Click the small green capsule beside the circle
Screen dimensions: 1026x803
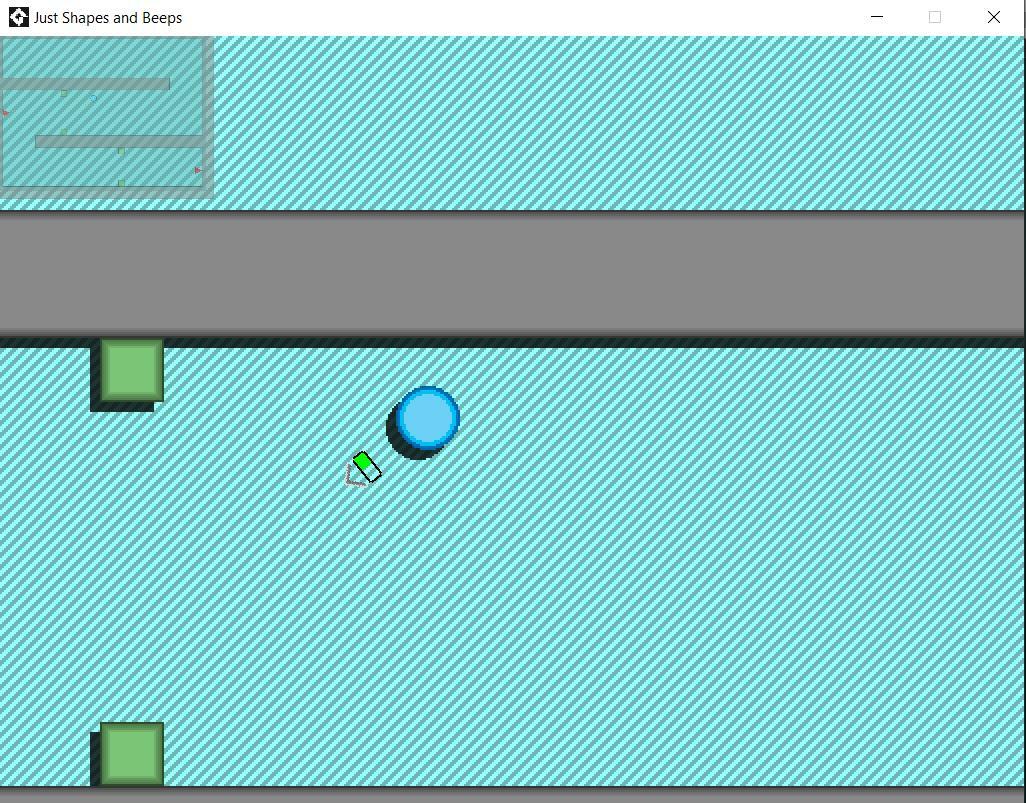click(366, 466)
